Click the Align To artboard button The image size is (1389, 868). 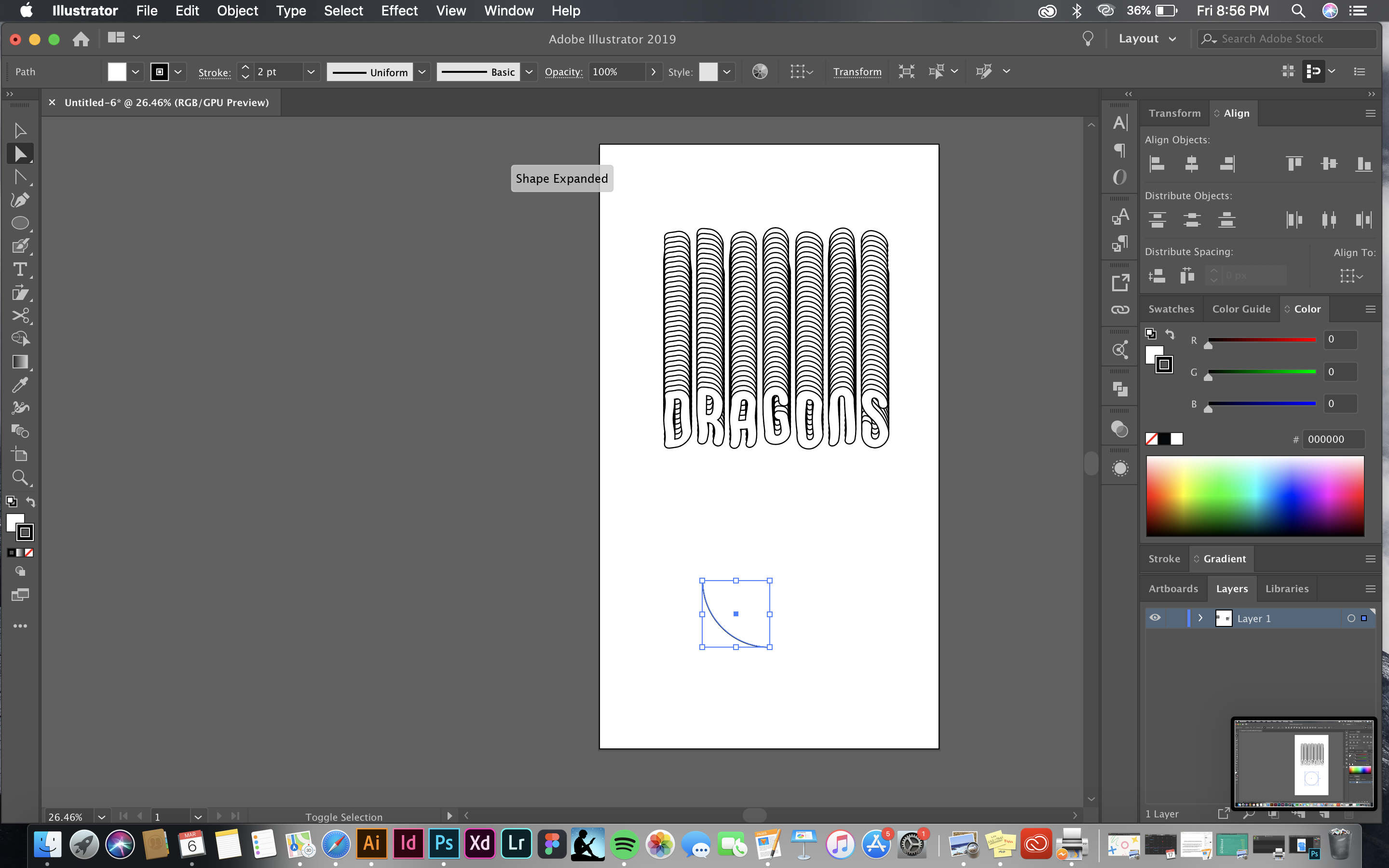click(1350, 276)
